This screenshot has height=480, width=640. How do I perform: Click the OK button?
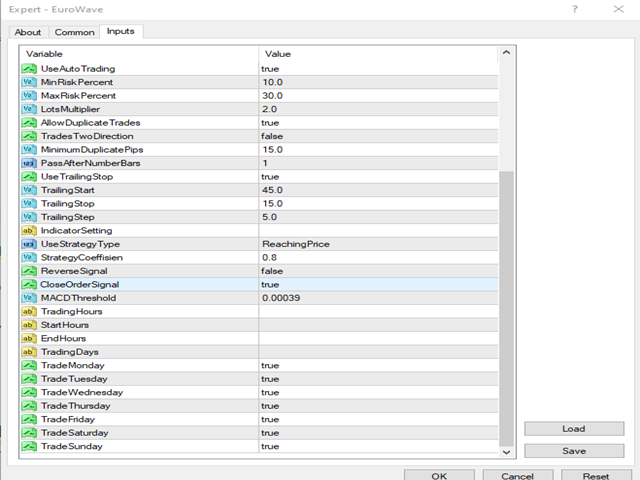pos(439,475)
